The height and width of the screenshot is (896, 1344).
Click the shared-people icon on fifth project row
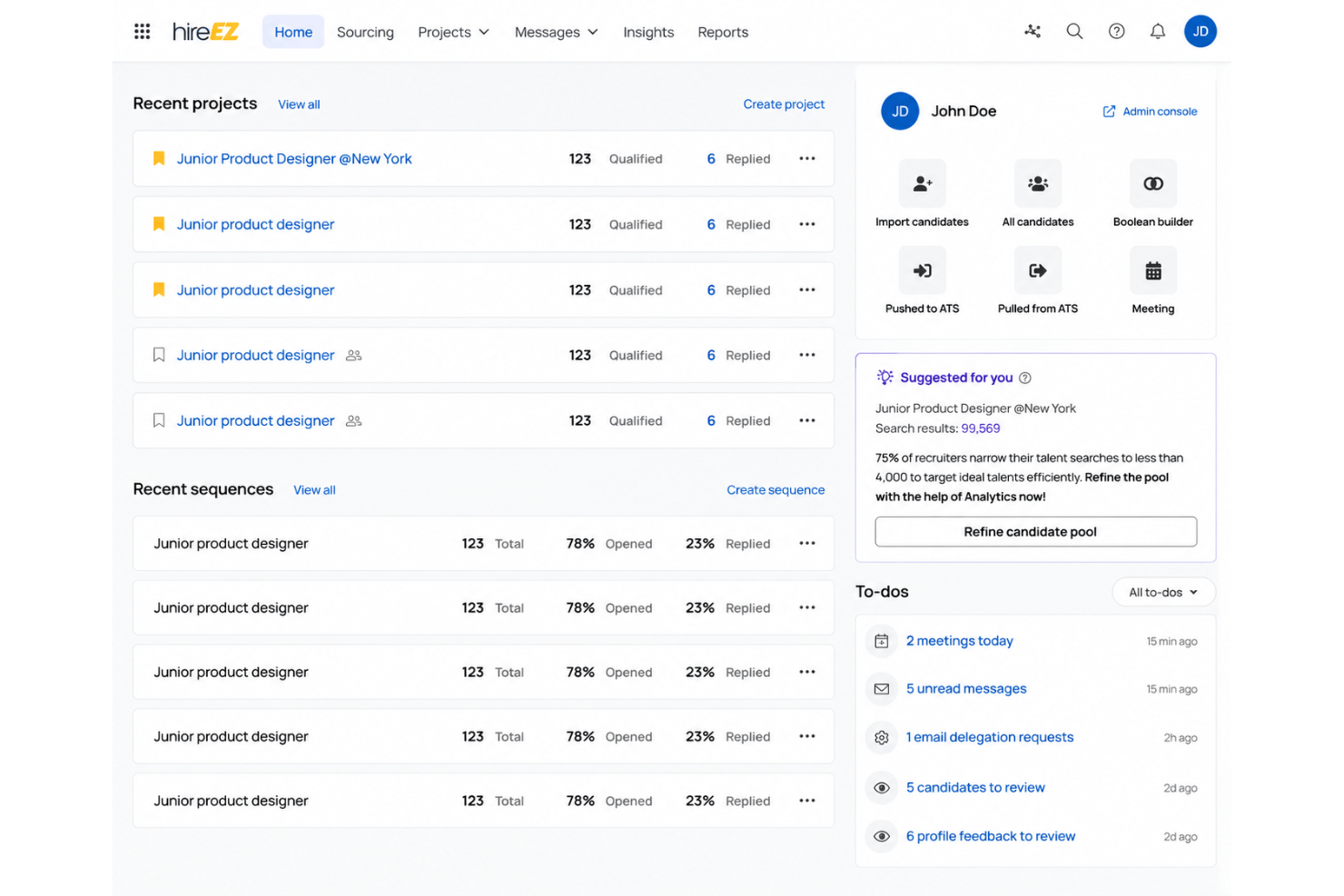coord(354,421)
